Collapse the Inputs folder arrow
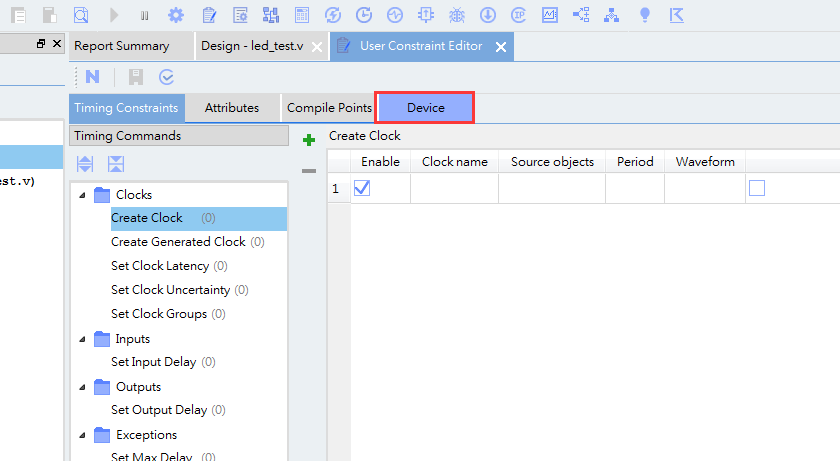The width and height of the screenshot is (840, 461). 82,339
